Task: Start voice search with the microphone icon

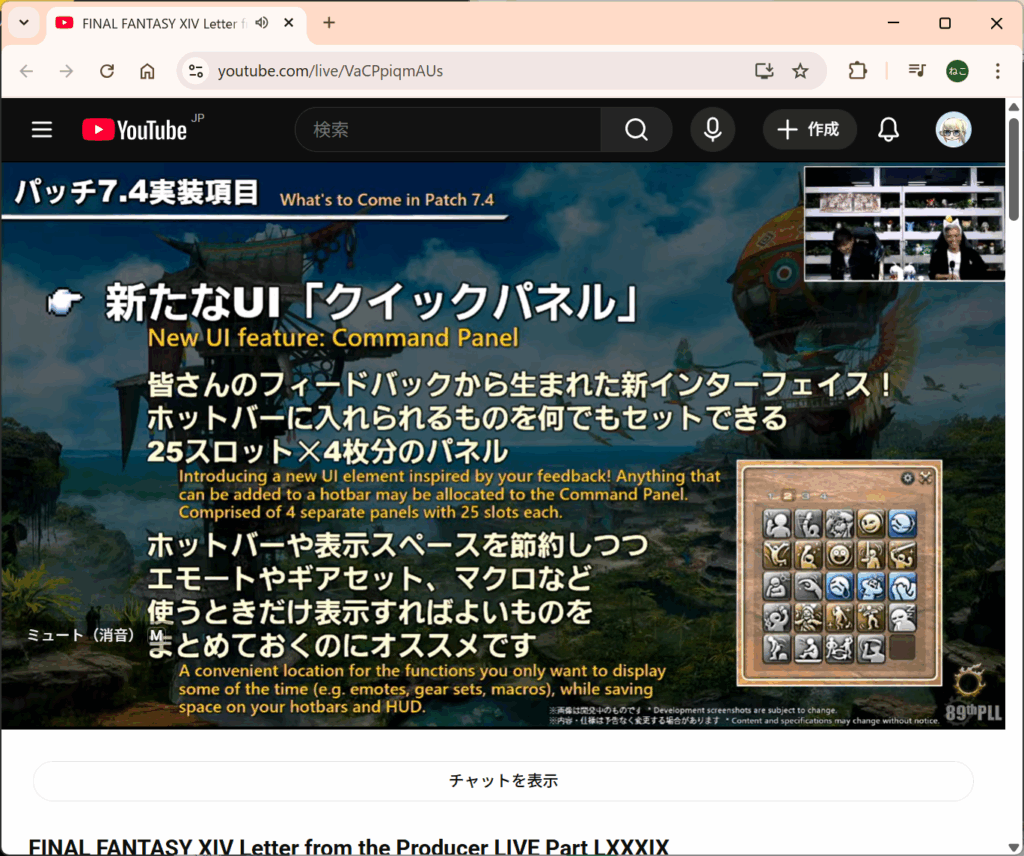Action: (x=712, y=130)
